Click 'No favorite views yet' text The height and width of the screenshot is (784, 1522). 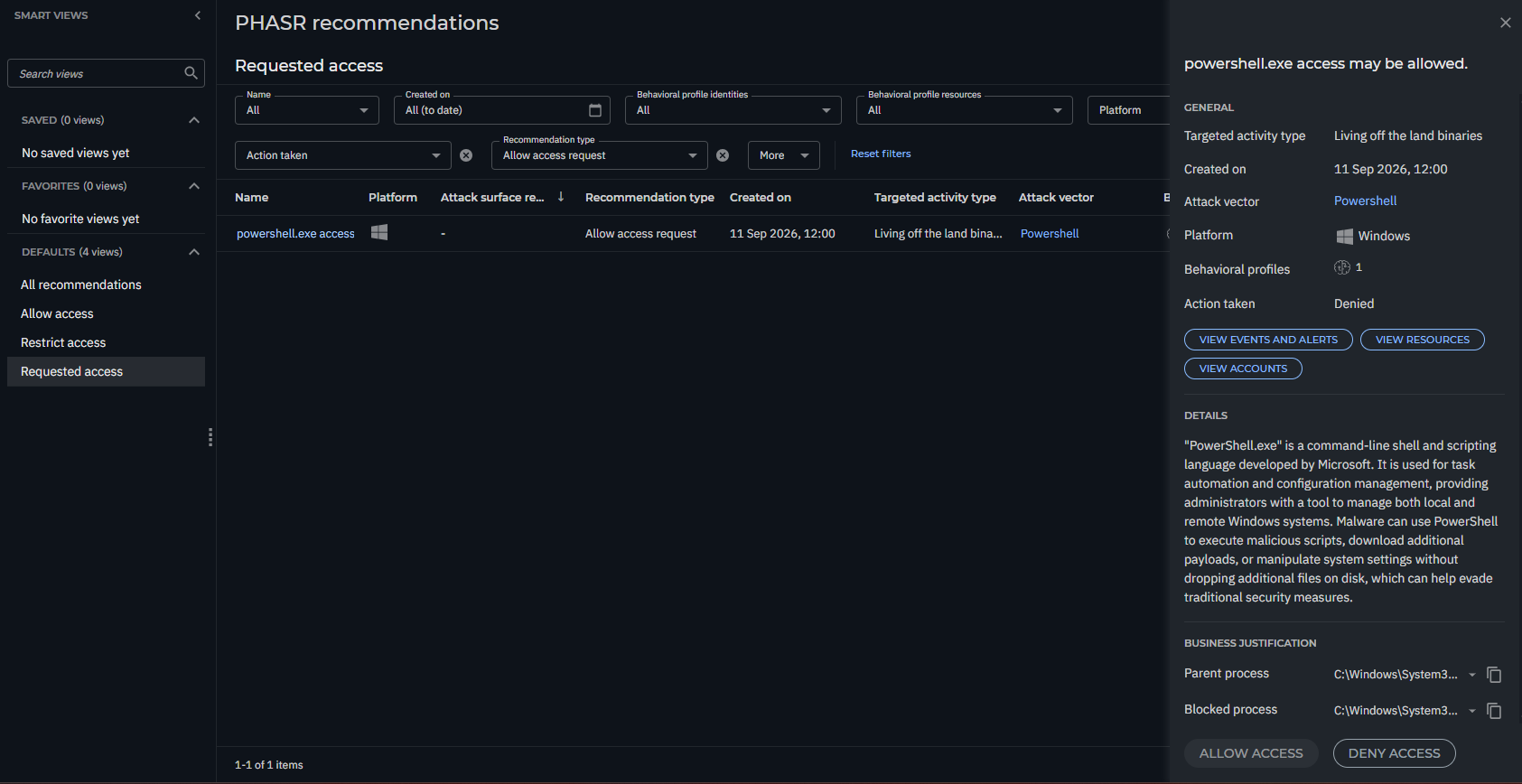[80, 219]
